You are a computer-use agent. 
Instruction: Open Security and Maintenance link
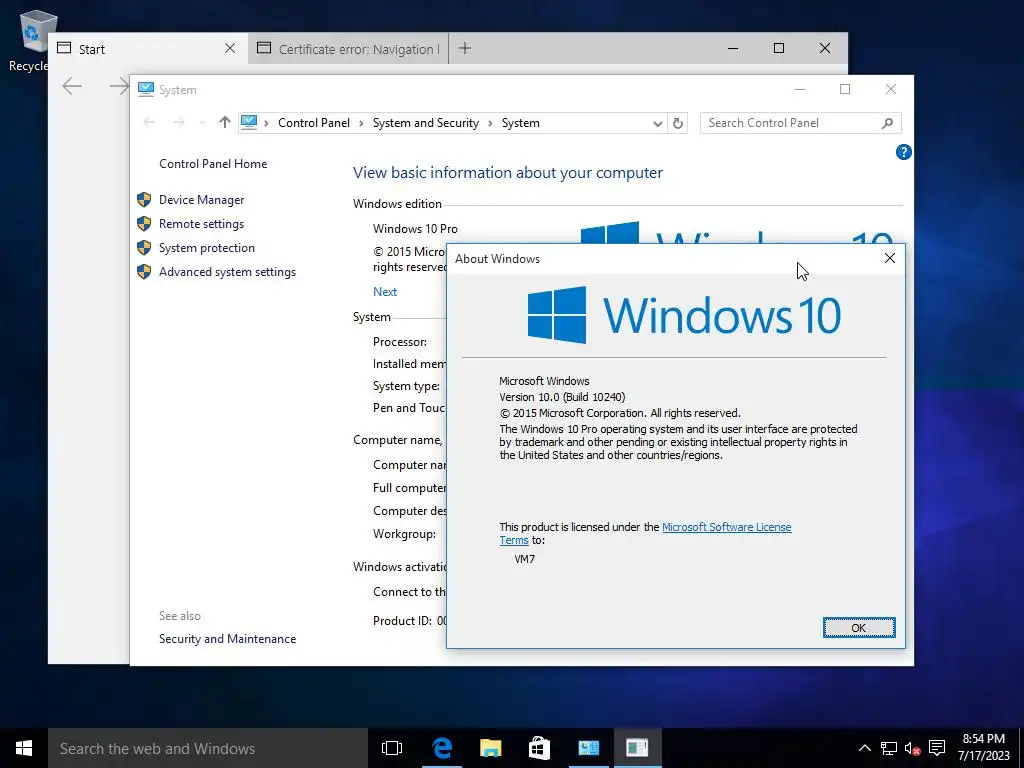click(x=227, y=639)
